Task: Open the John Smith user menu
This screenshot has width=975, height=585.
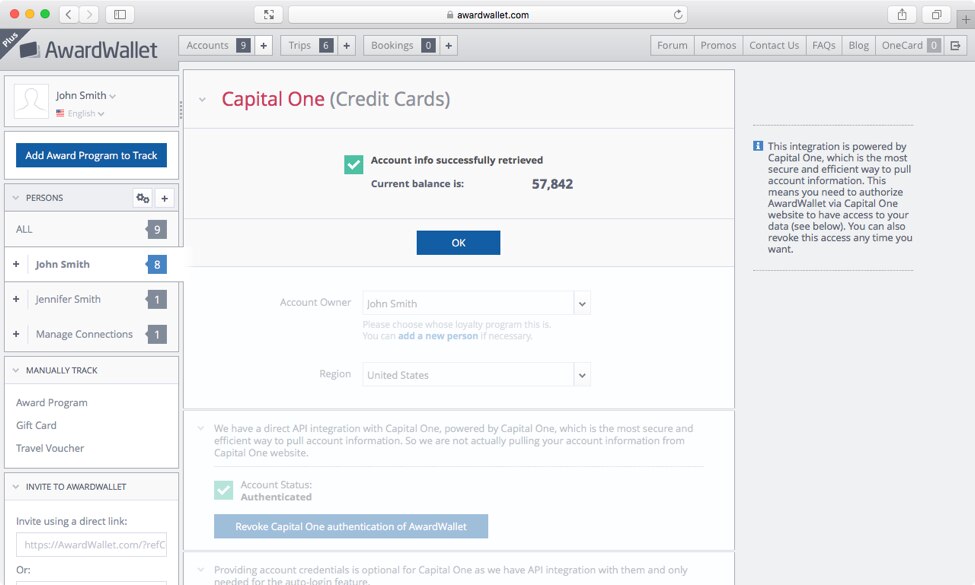Action: (x=85, y=95)
